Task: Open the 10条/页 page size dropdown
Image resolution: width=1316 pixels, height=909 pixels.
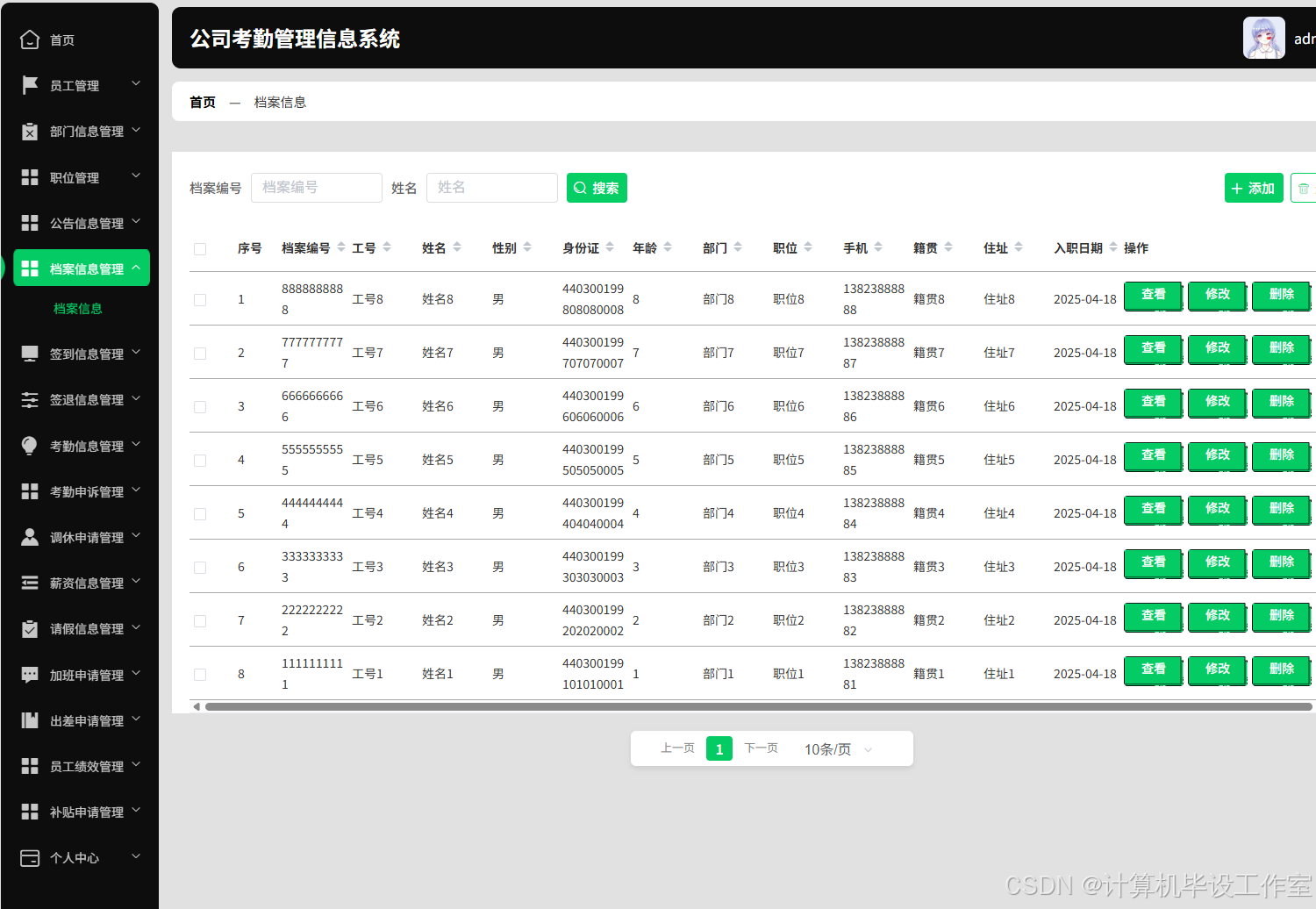Action: coord(840,749)
